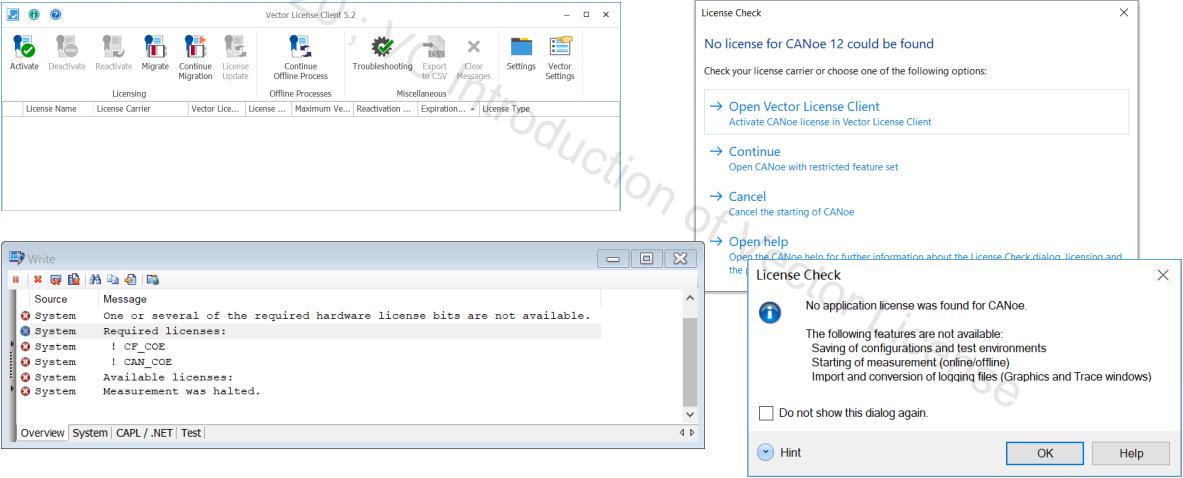This screenshot has height=478, width=1183.
Task: Choose Cancel the starting of CANoe
Action: 917,204
